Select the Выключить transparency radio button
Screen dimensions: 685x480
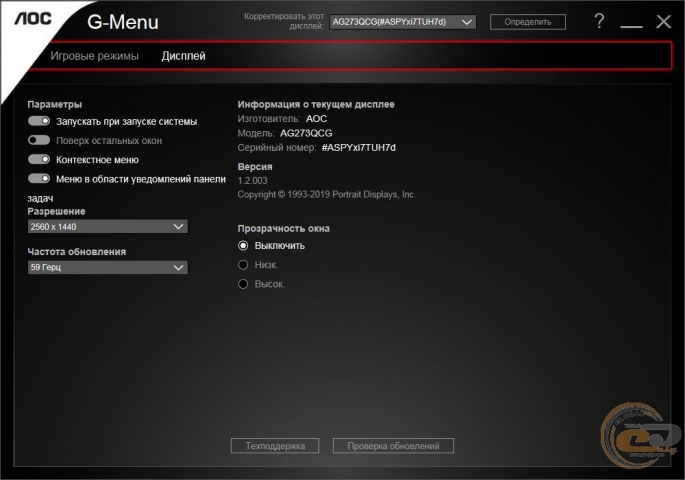(243, 245)
